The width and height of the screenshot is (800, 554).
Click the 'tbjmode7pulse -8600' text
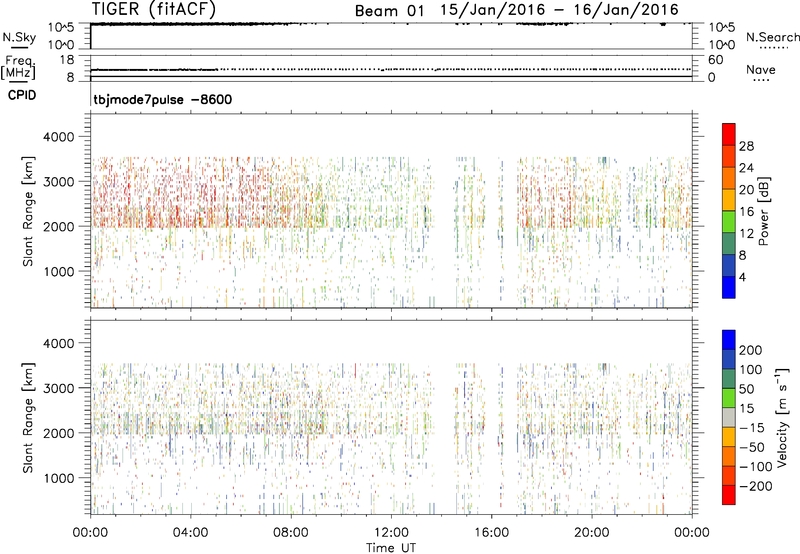pyautogui.click(x=163, y=99)
